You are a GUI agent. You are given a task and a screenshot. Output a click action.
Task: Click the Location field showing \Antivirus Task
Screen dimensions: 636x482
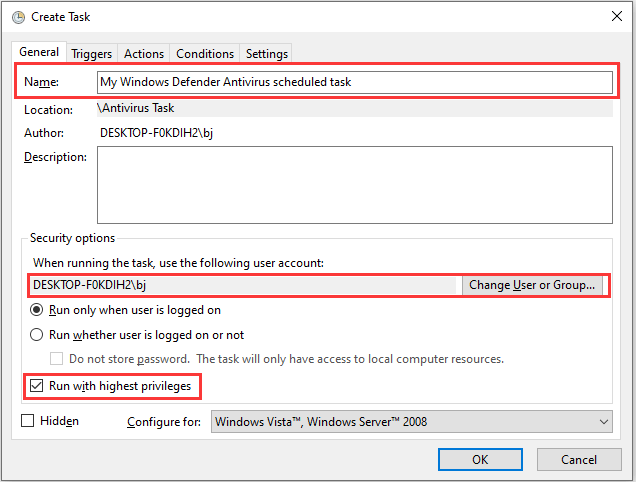354,108
